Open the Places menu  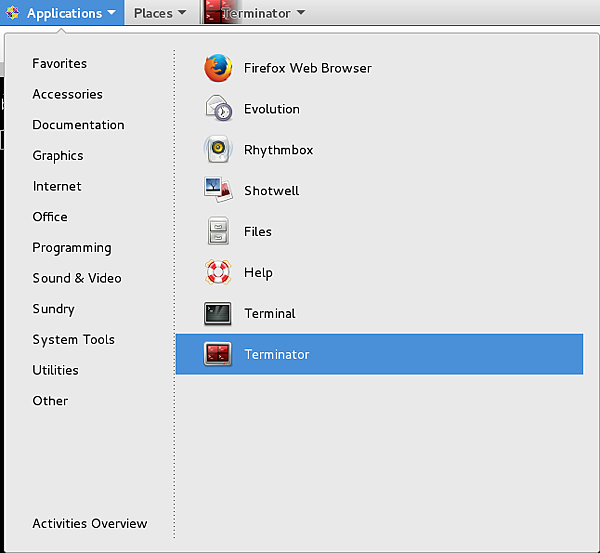[160, 13]
